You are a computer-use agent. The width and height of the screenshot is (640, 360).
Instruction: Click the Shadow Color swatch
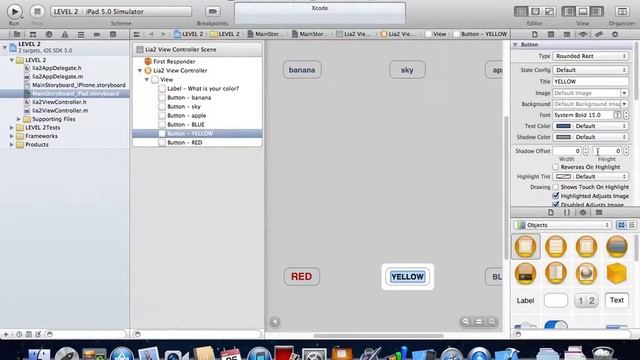point(563,137)
